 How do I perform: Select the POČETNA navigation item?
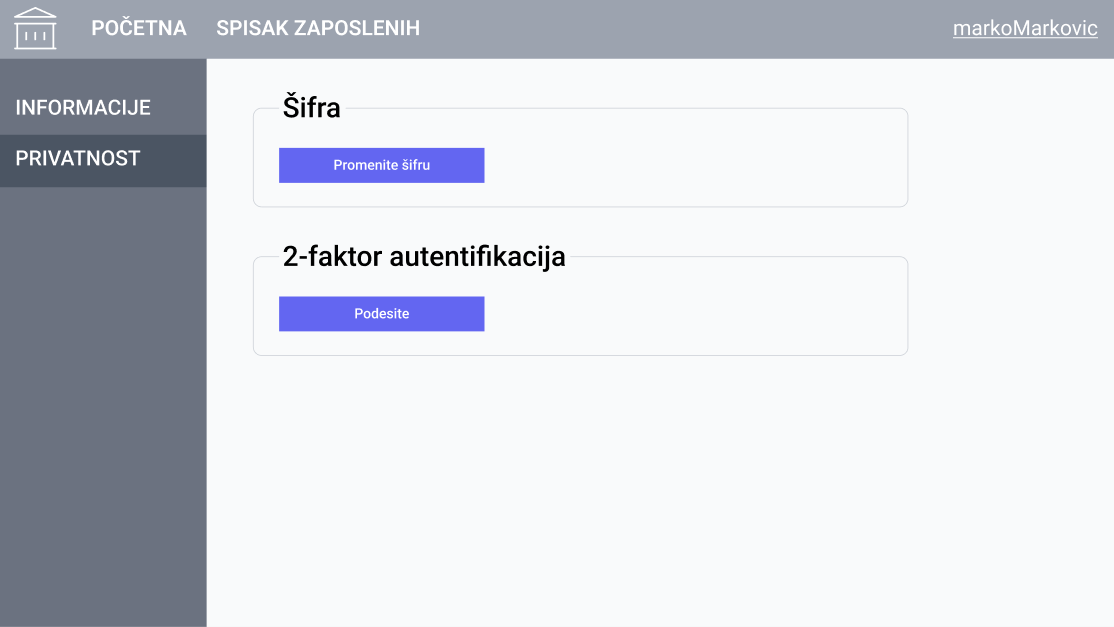point(138,28)
